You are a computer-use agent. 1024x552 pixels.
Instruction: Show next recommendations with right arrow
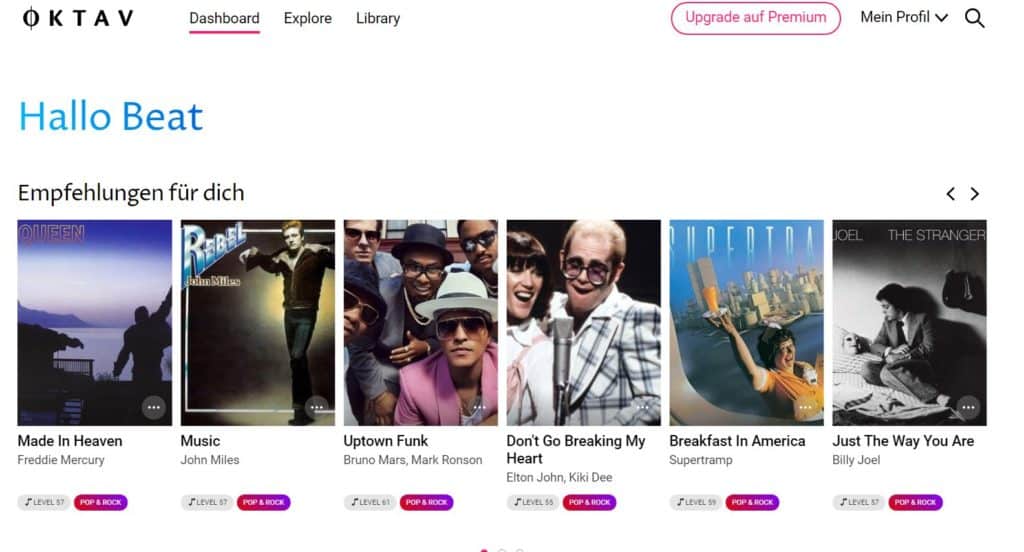(974, 194)
